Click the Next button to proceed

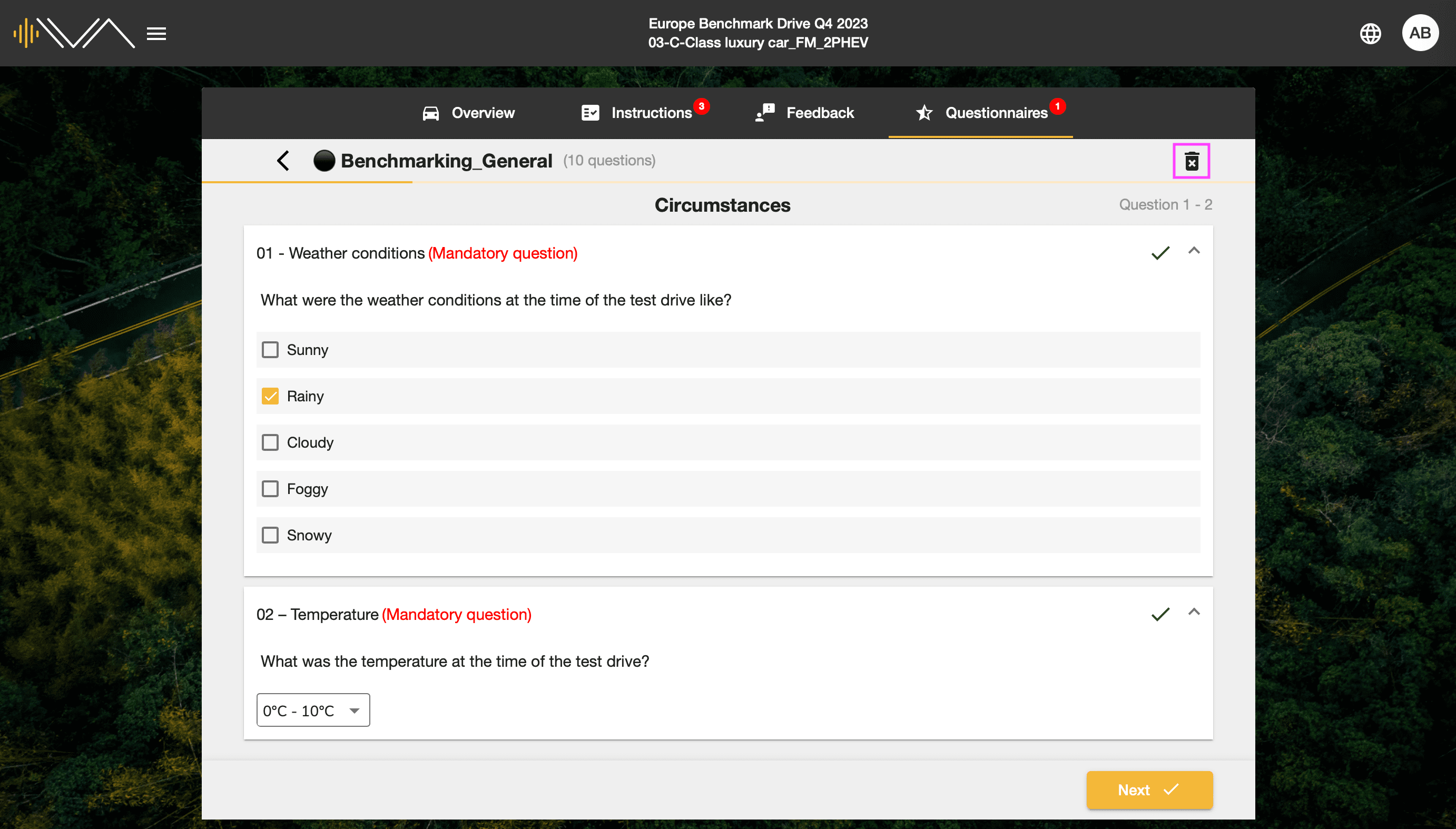coord(1149,789)
